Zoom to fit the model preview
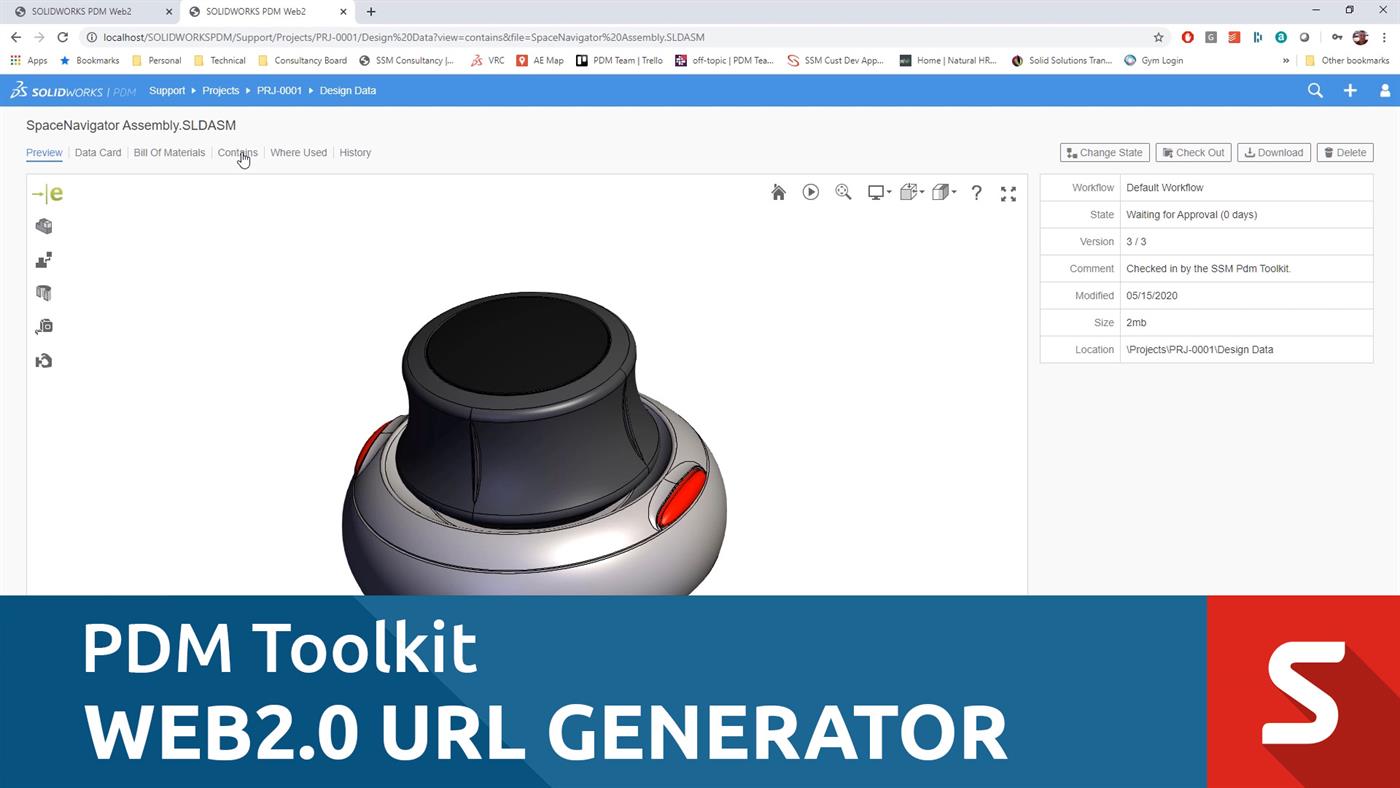Viewport: 1400px width, 788px height. (x=843, y=192)
